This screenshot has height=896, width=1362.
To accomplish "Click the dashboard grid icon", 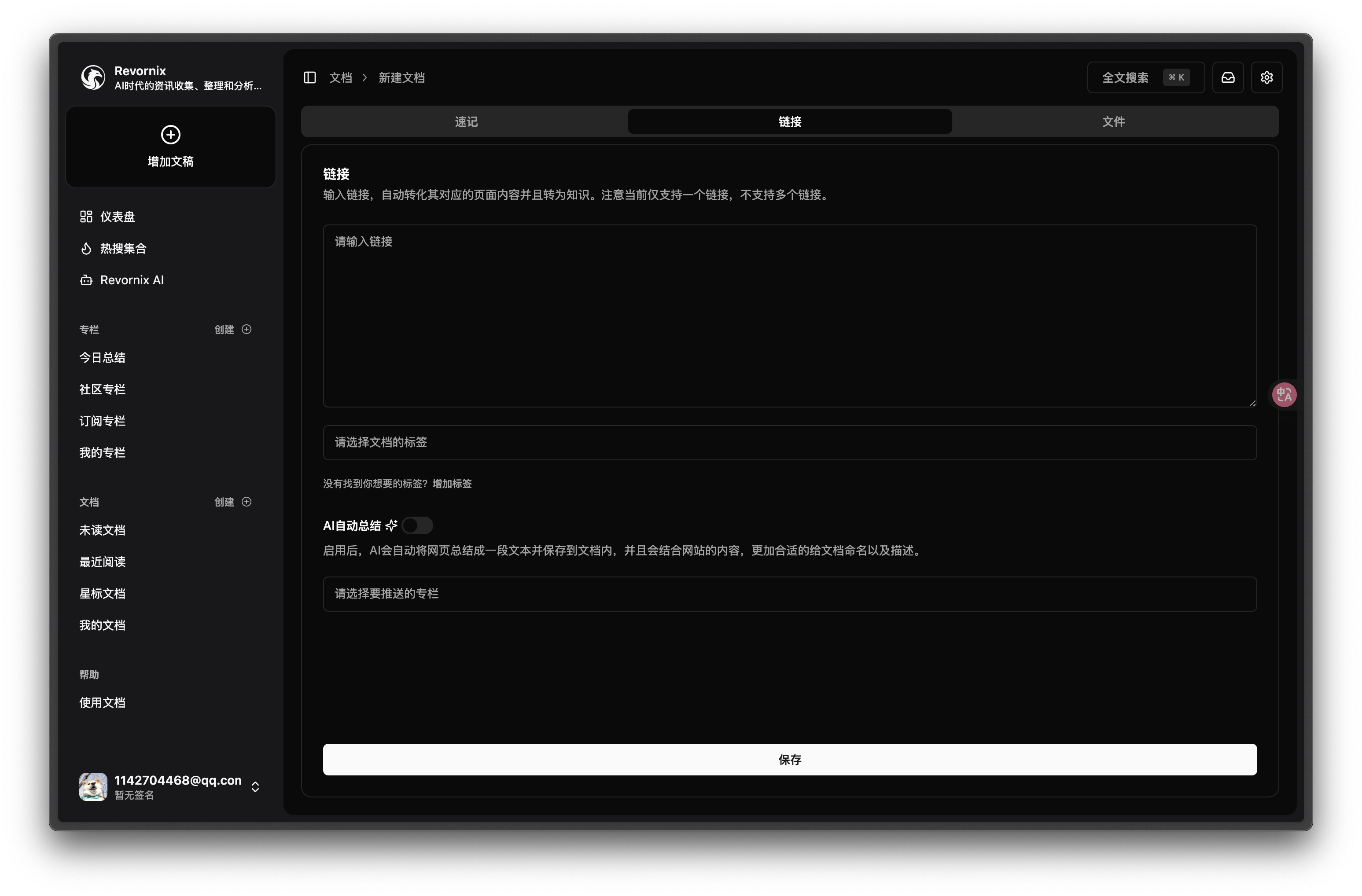I will [86, 216].
